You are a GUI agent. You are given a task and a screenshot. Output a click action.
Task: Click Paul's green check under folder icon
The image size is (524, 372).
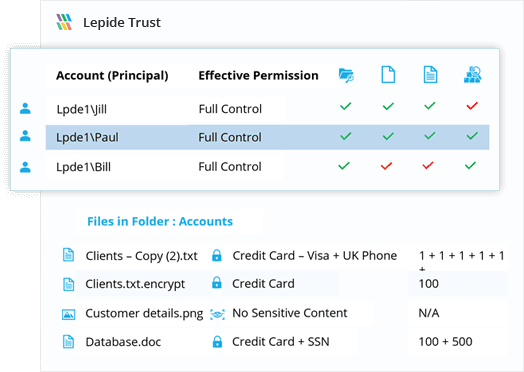click(x=346, y=136)
